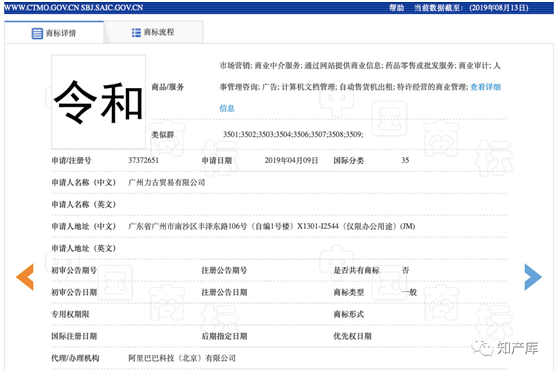Go to previous trademark with orange arrow

pos(25,277)
